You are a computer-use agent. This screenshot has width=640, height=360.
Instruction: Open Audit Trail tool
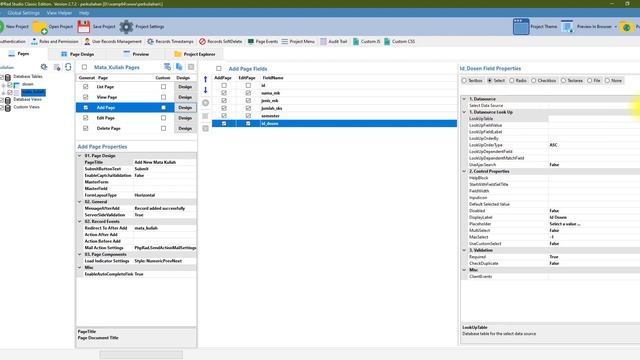click(x=333, y=41)
